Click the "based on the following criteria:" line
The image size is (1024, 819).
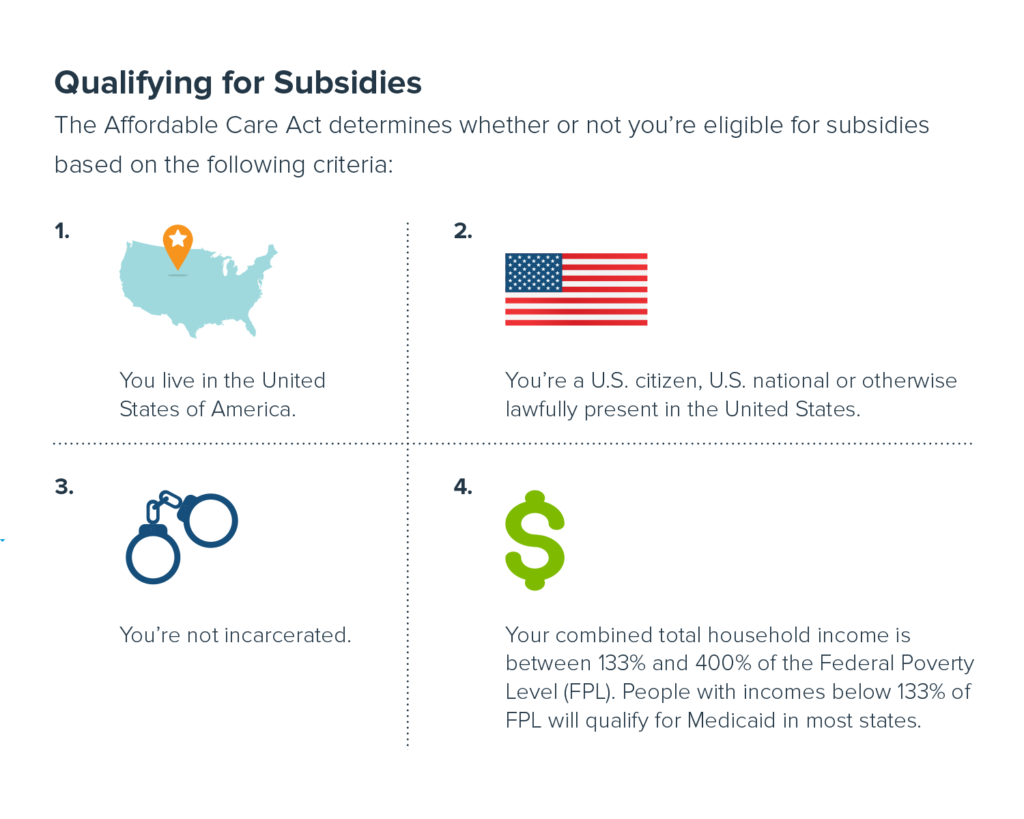224,165
